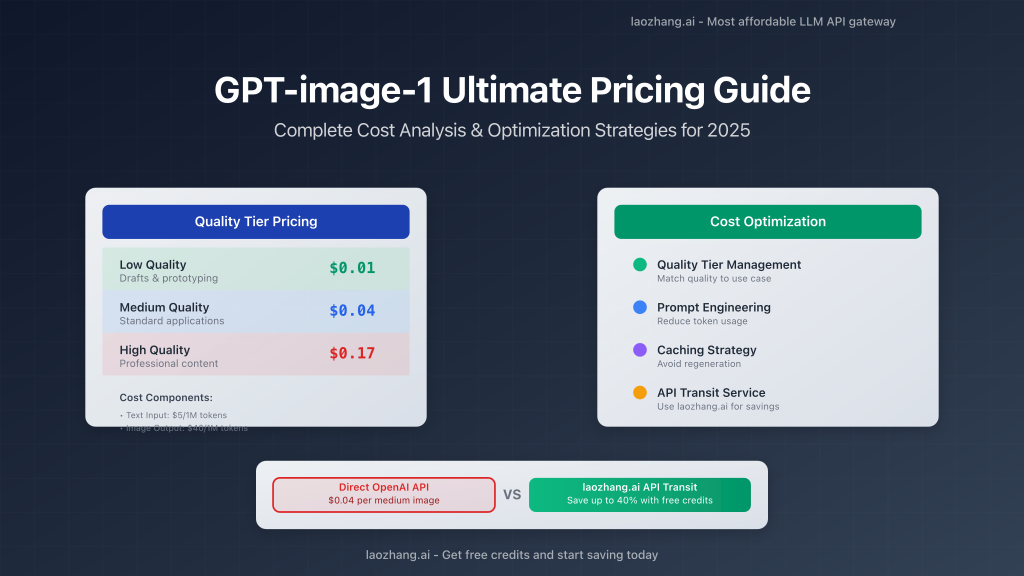Click the 'API Transit Service' heading
The width and height of the screenshot is (1024, 576).
(x=711, y=392)
